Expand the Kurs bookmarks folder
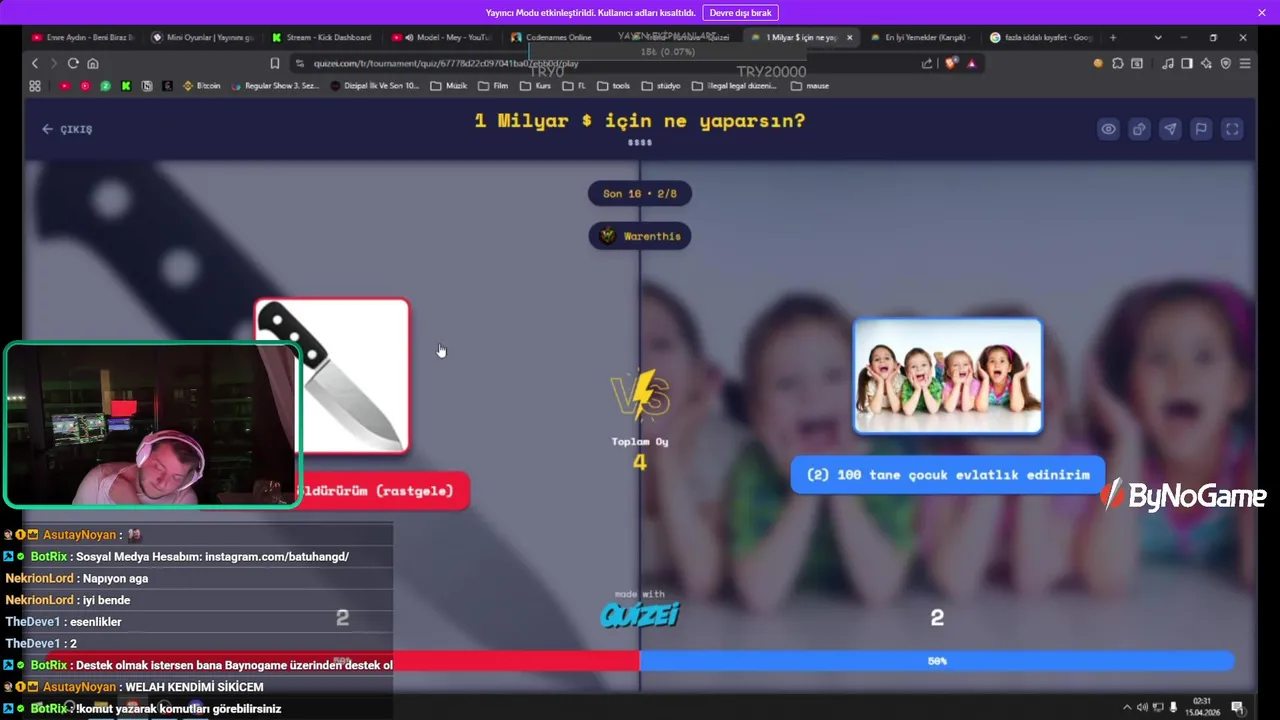Viewport: 1280px width, 720px height. click(536, 86)
